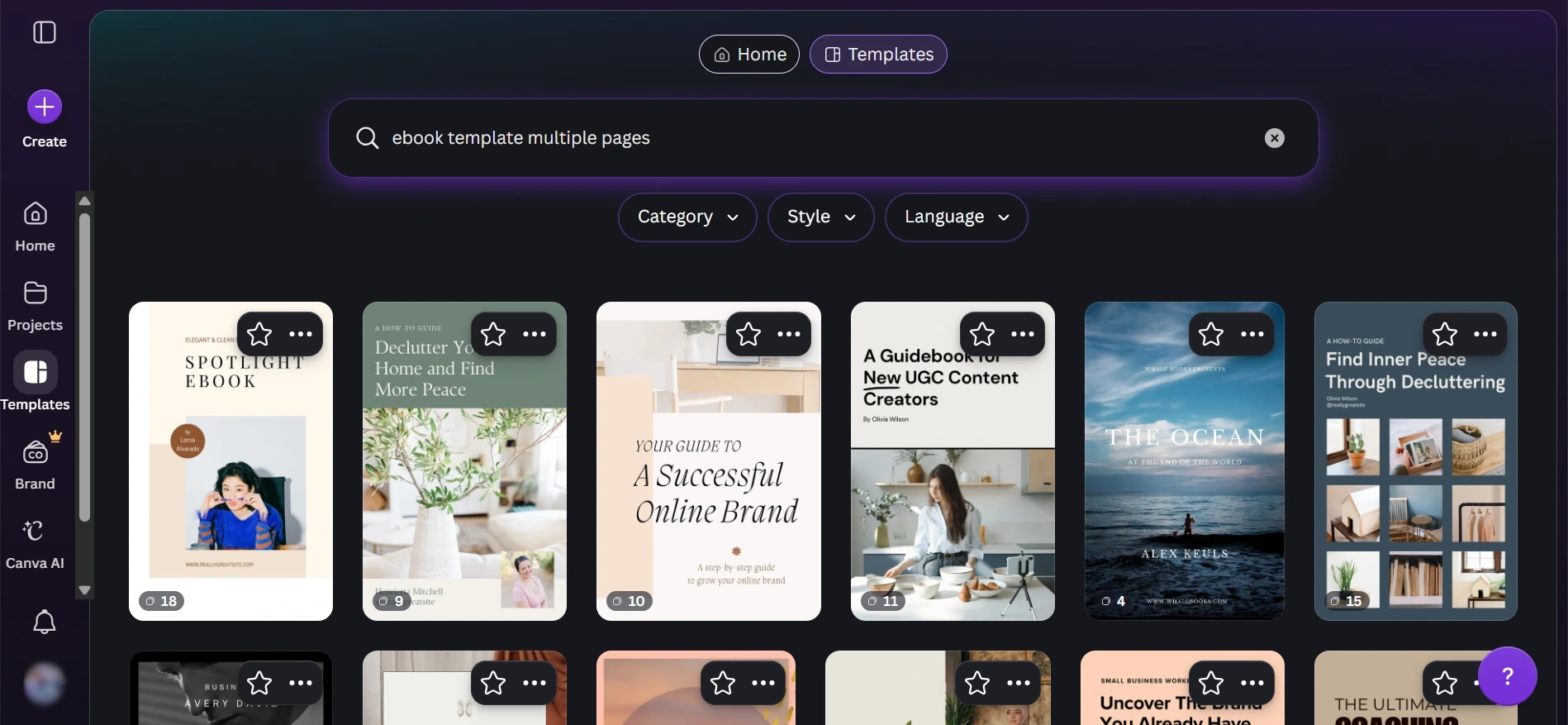Viewport: 1568px width, 725px height.
Task: Click the sidebar vertical scrollbar thumb
Action: coord(84,368)
